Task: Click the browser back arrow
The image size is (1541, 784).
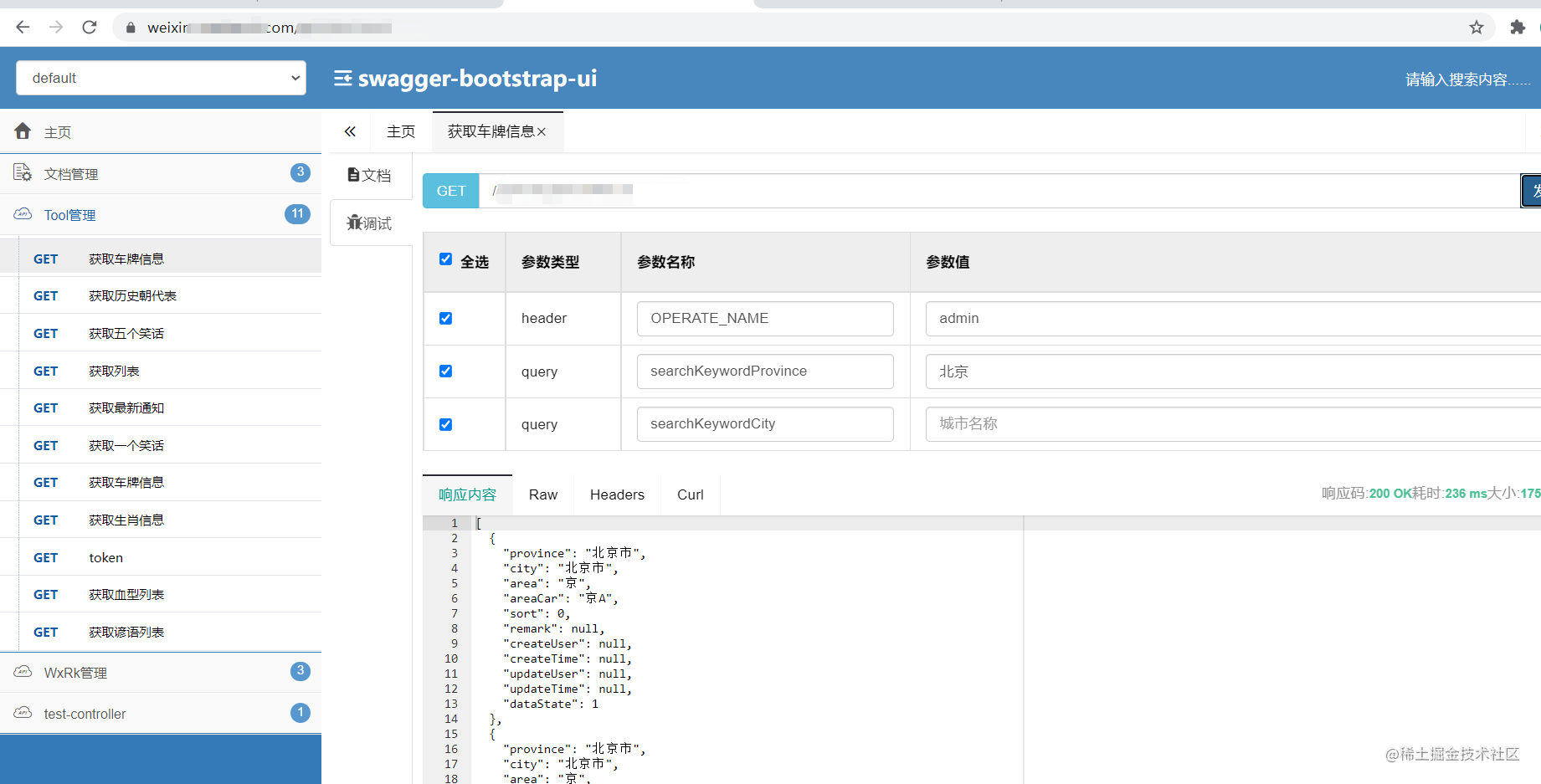Action: pos(23,28)
